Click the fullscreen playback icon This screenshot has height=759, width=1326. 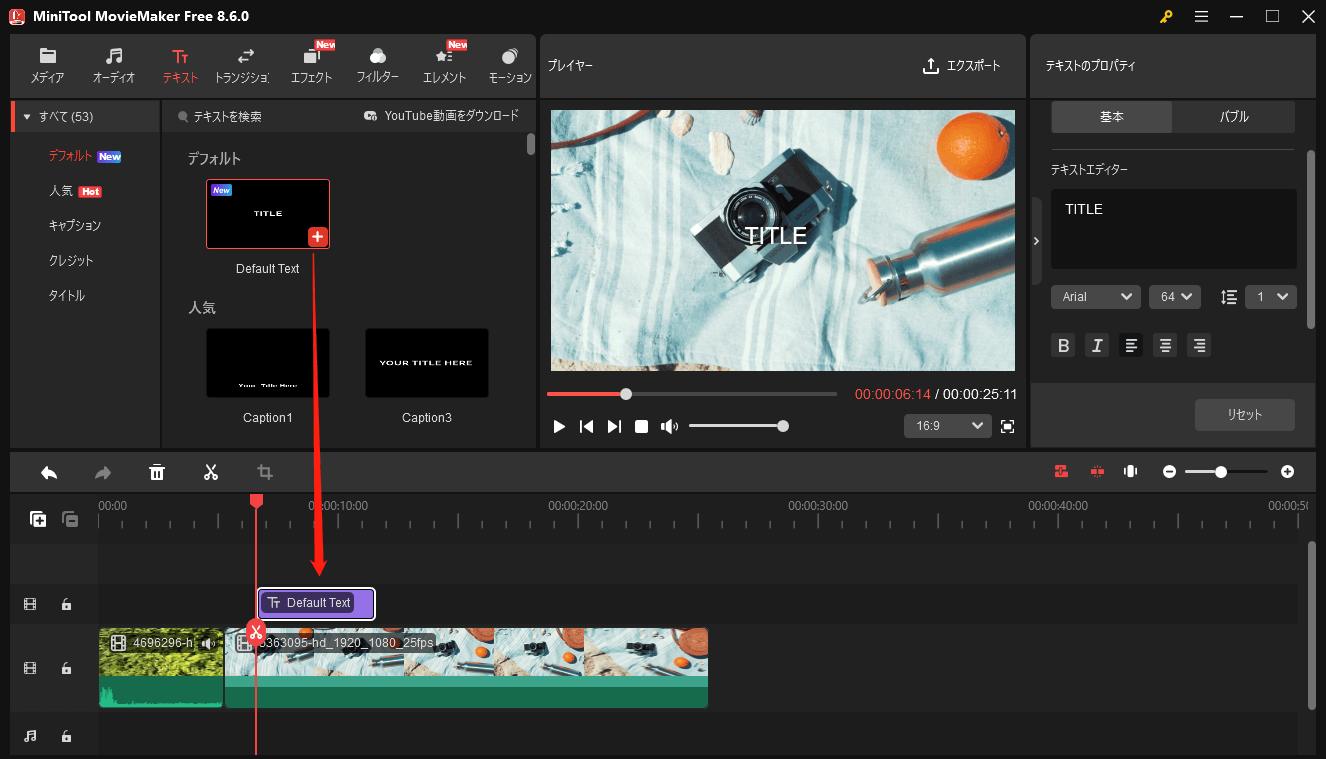(x=1007, y=425)
